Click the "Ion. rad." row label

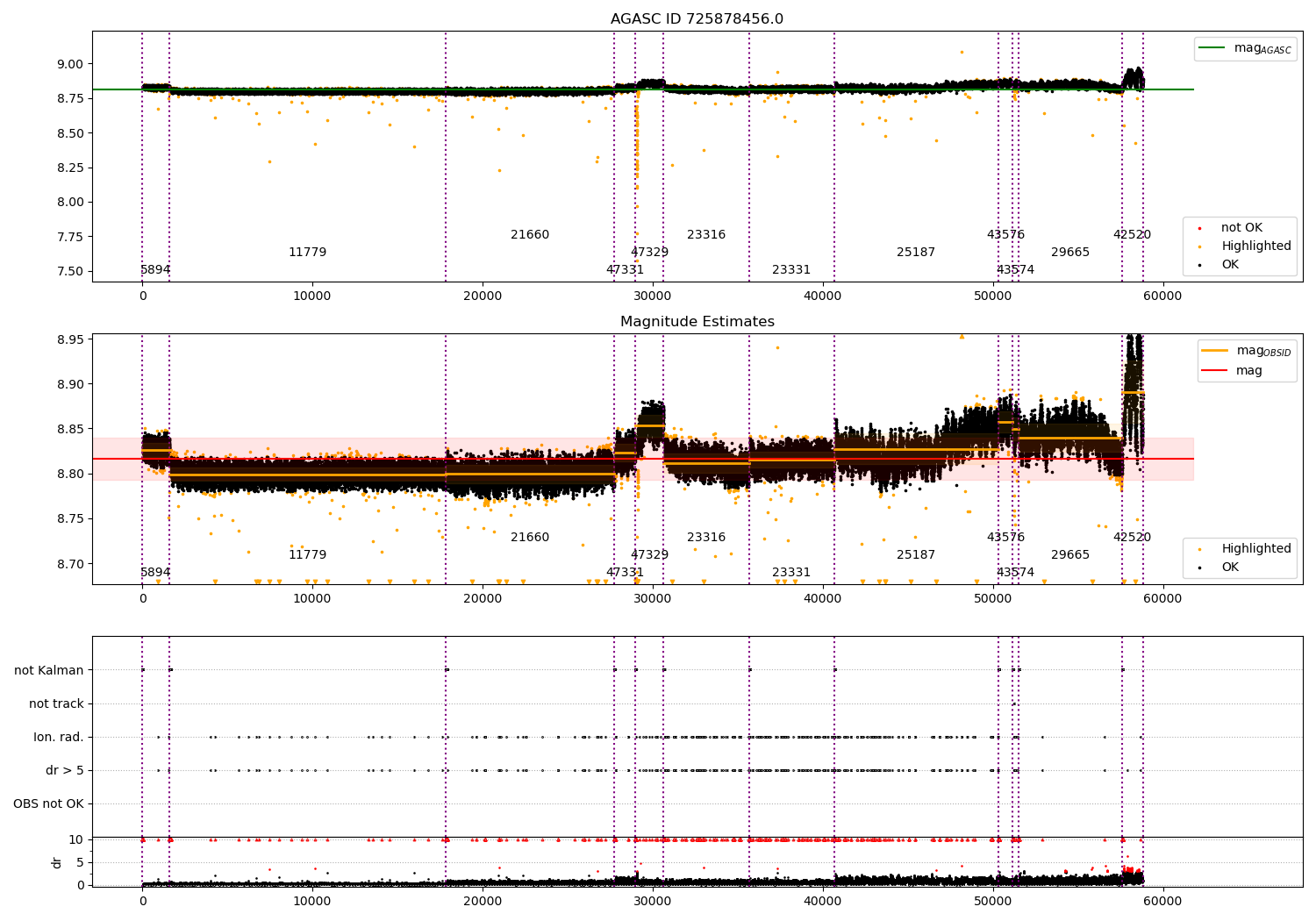coord(59,738)
